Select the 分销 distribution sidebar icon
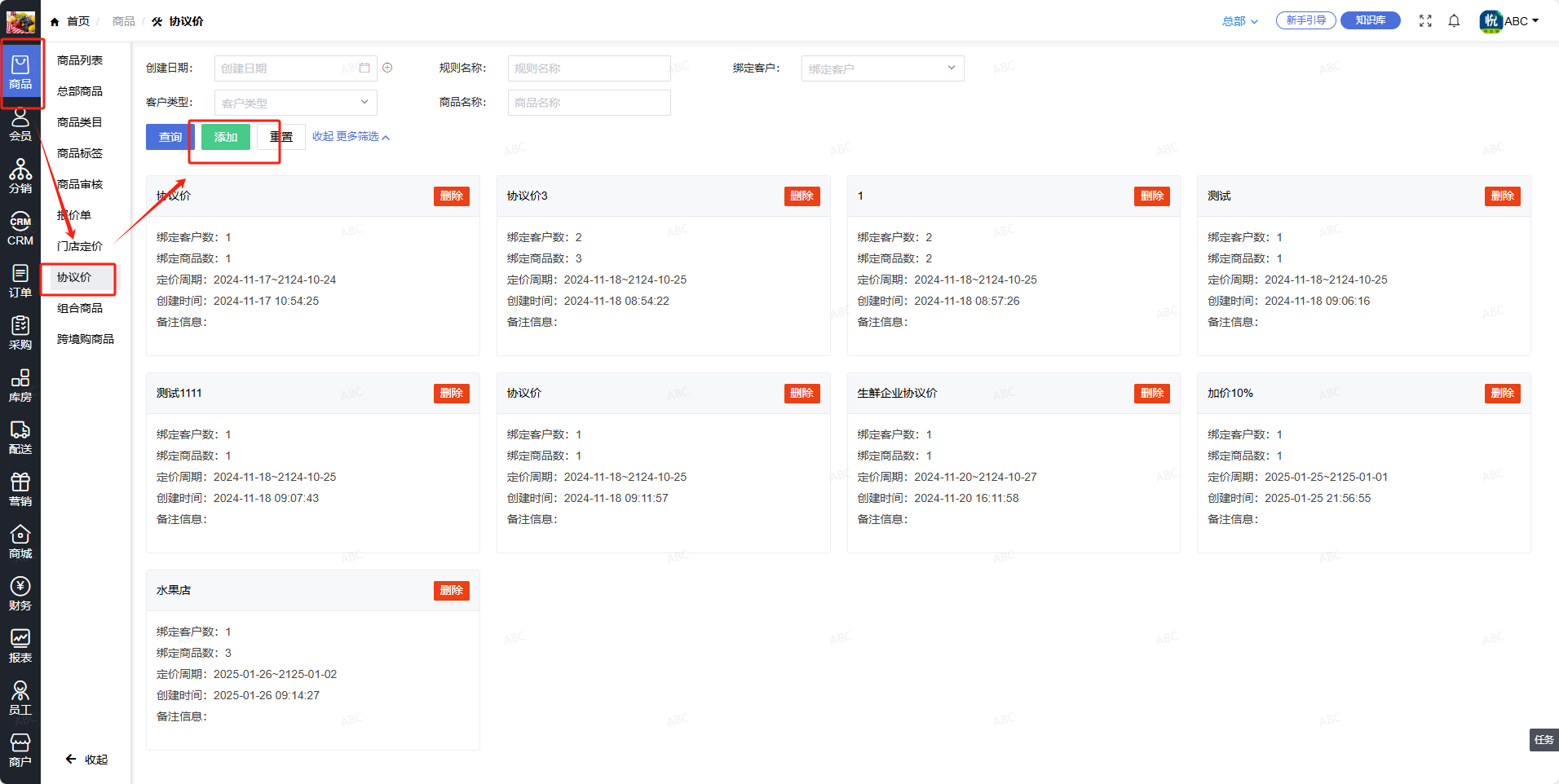The width and height of the screenshot is (1559, 784). coord(20,176)
